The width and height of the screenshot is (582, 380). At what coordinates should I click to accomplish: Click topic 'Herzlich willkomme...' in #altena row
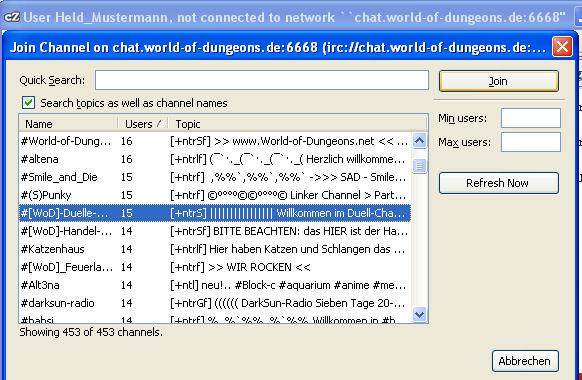(356, 159)
